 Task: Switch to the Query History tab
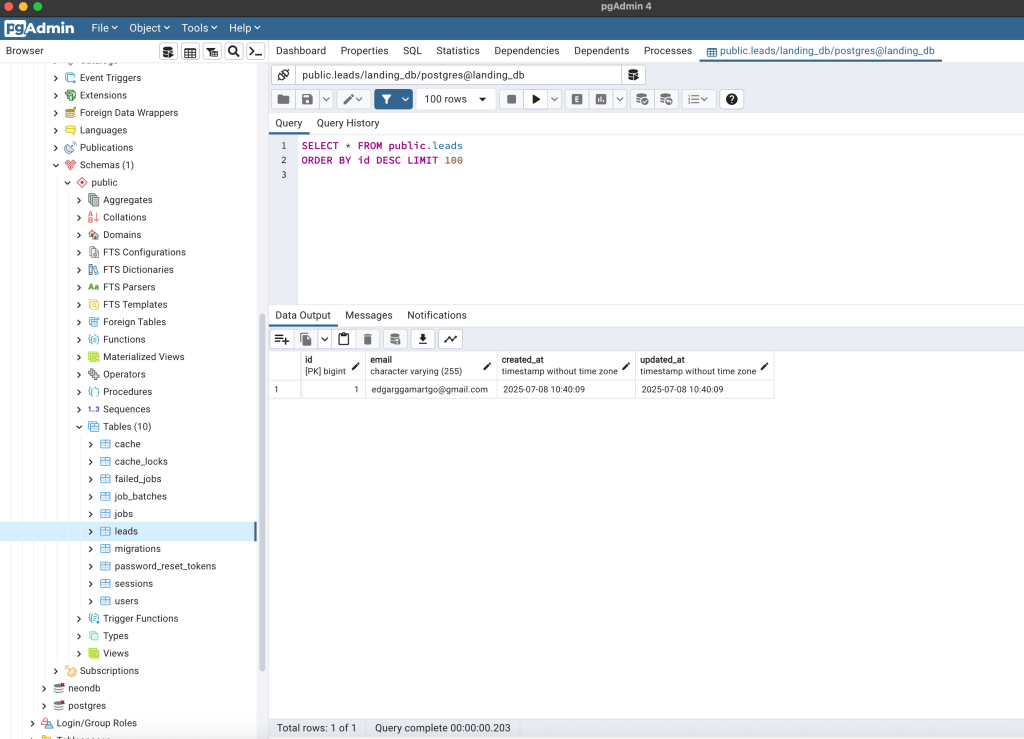pos(348,123)
